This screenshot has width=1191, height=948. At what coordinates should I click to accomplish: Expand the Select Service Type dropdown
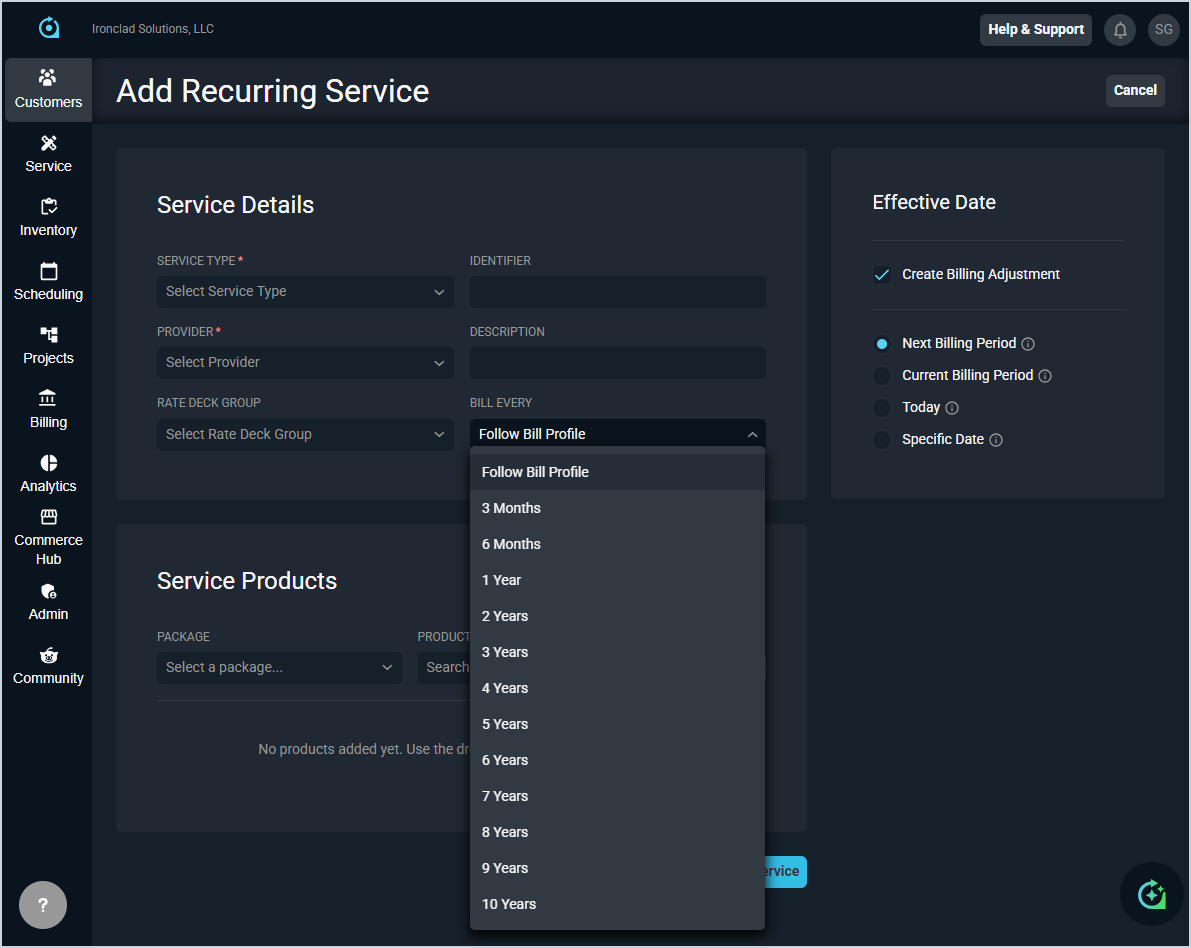coord(305,292)
